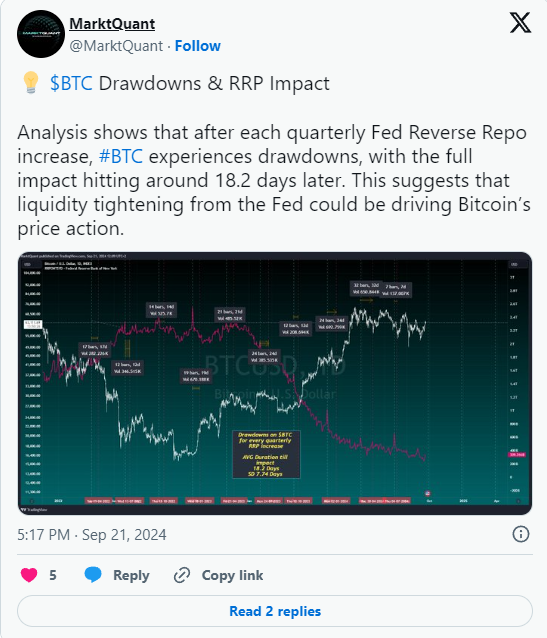Open the MarktQuant display name link

(112, 24)
